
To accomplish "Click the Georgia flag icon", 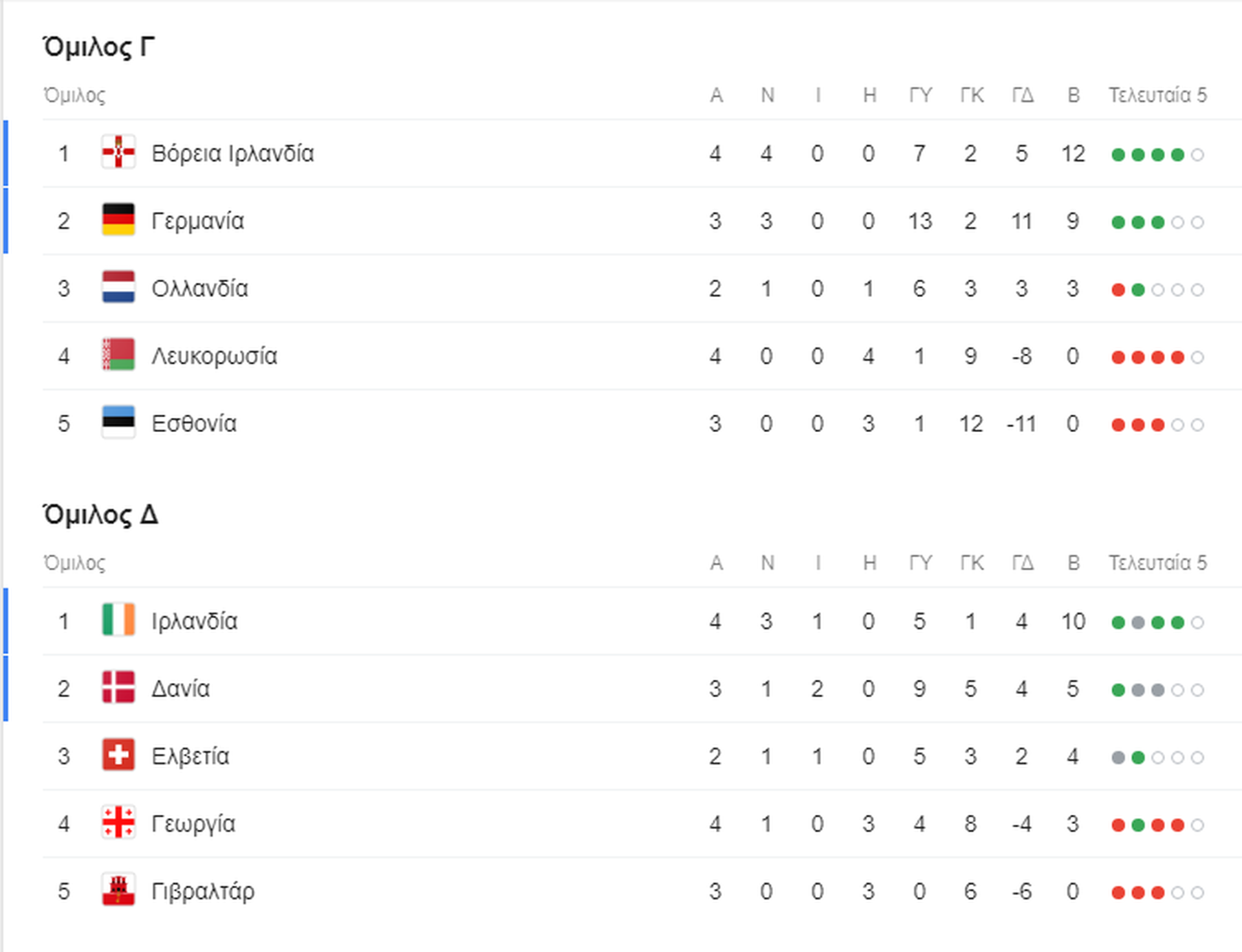I will [x=118, y=822].
